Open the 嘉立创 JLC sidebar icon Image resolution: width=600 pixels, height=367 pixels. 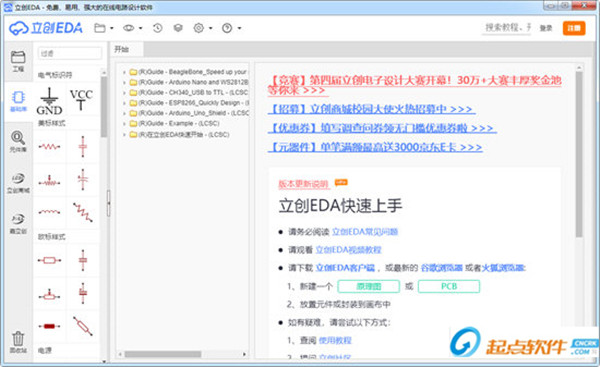click(x=18, y=223)
